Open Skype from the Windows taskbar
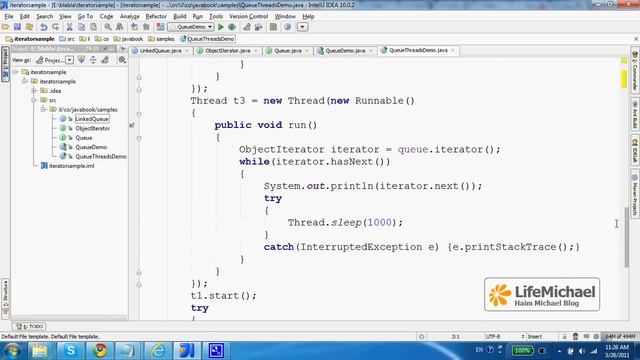This screenshot has height=360, width=640. point(71,351)
